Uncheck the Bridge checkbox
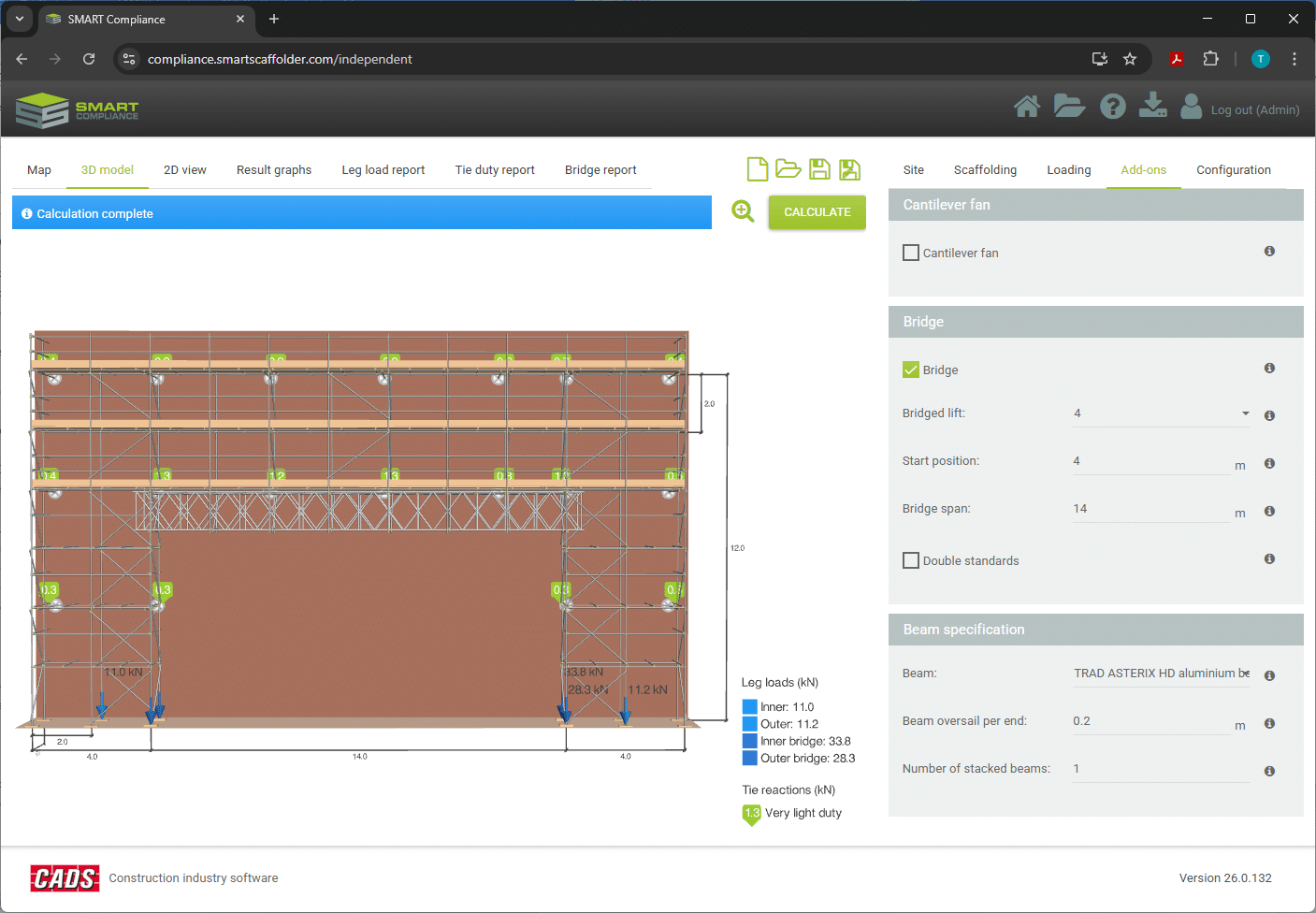This screenshot has height=913, width=1316. tap(911, 370)
